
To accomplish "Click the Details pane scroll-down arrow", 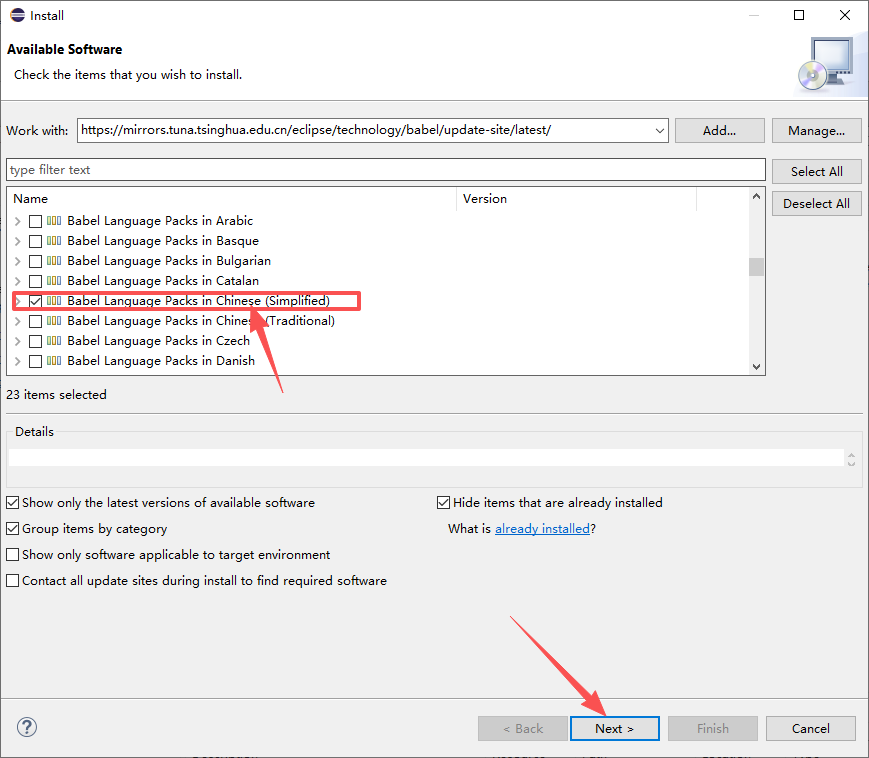I will (851, 463).
